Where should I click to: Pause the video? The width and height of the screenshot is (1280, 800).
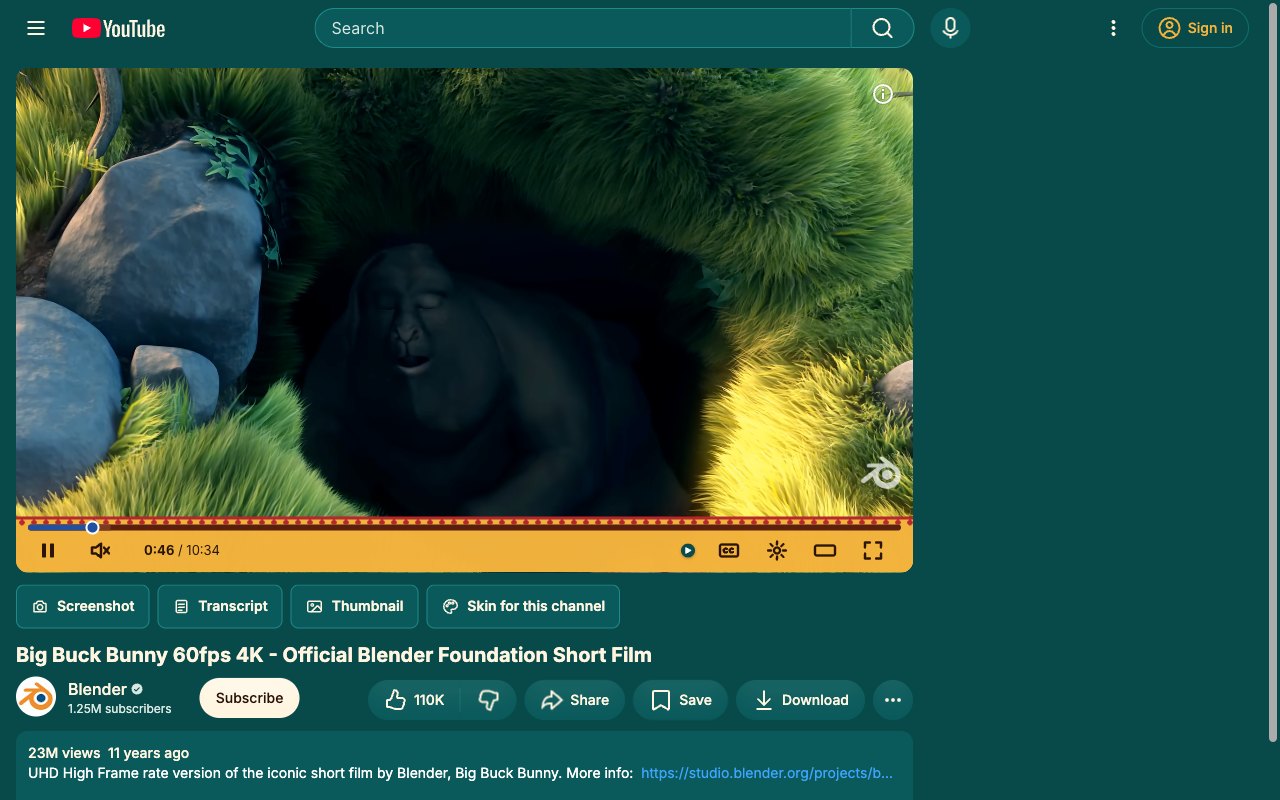click(x=48, y=550)
